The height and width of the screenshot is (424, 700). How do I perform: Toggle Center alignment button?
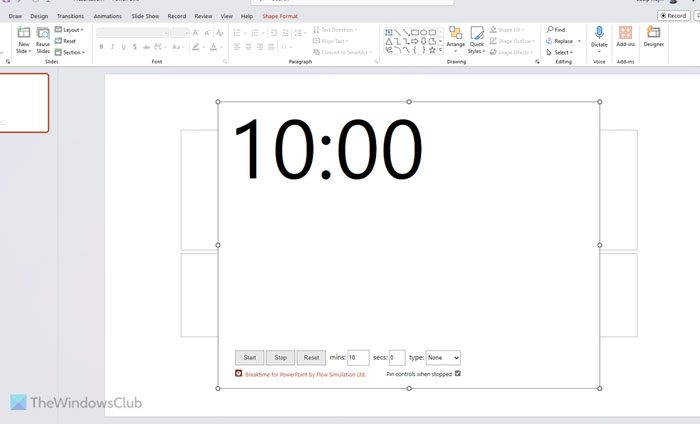(x=249, y=47)
